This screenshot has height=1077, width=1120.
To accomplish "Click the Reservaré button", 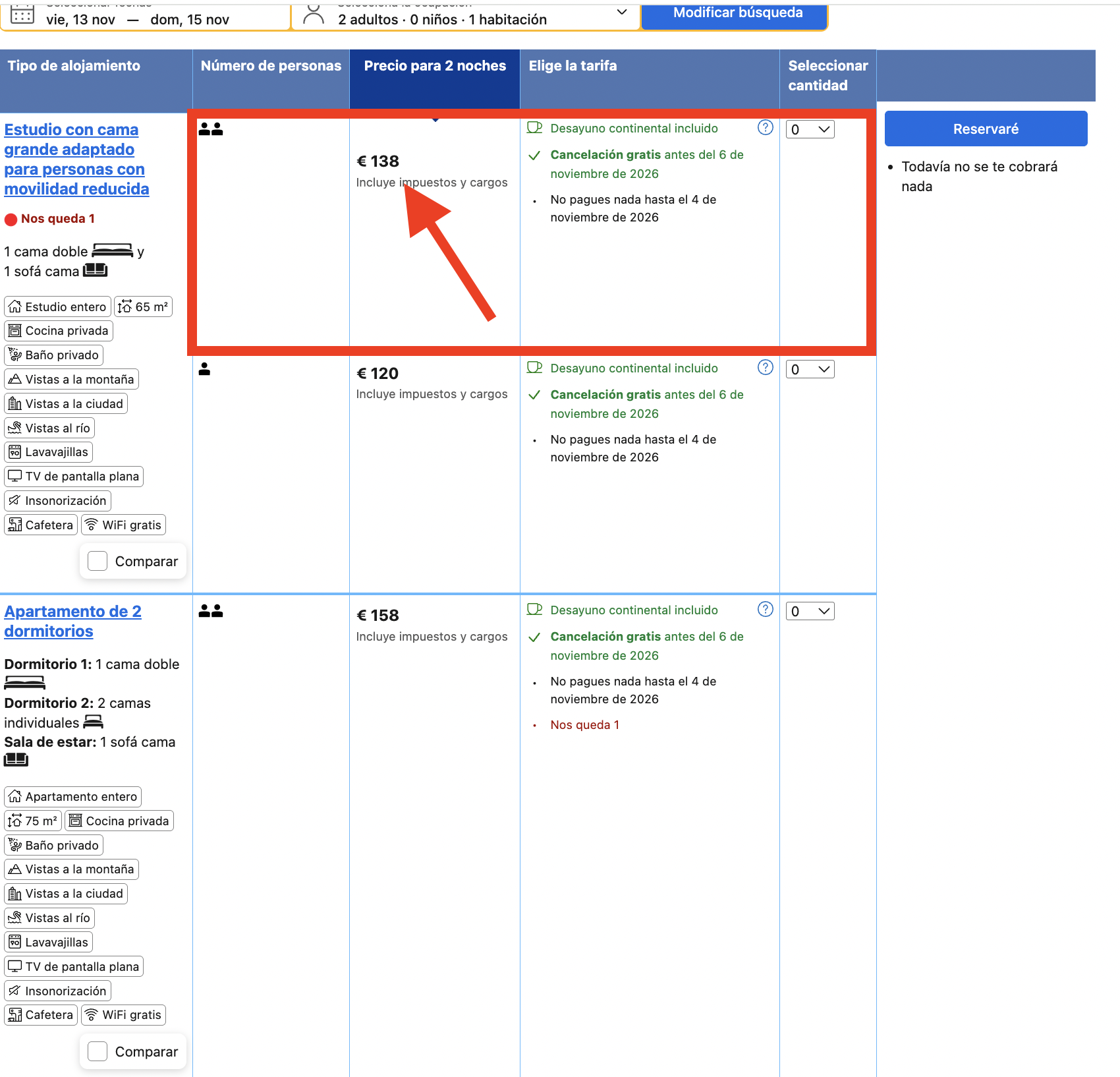I will [x=986, y=129].
